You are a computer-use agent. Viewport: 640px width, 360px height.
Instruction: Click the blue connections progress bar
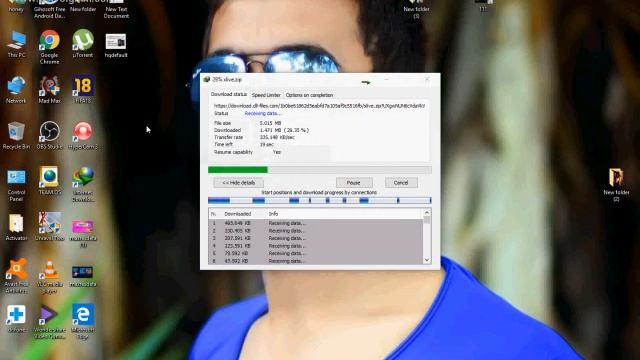[x=320, y=200]
